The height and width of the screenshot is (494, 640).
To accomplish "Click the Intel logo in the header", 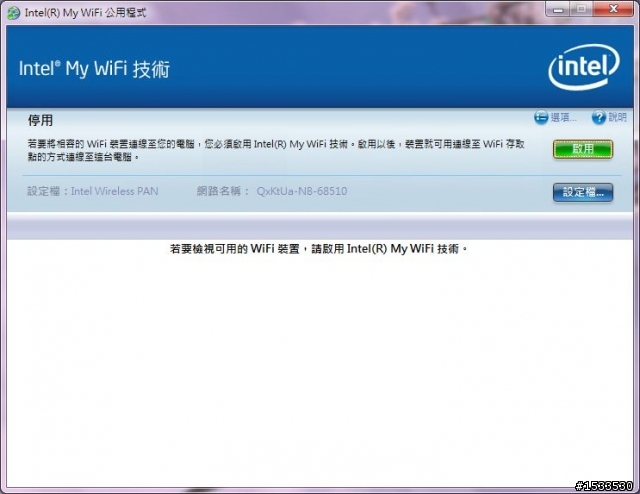I will point(584,67).
